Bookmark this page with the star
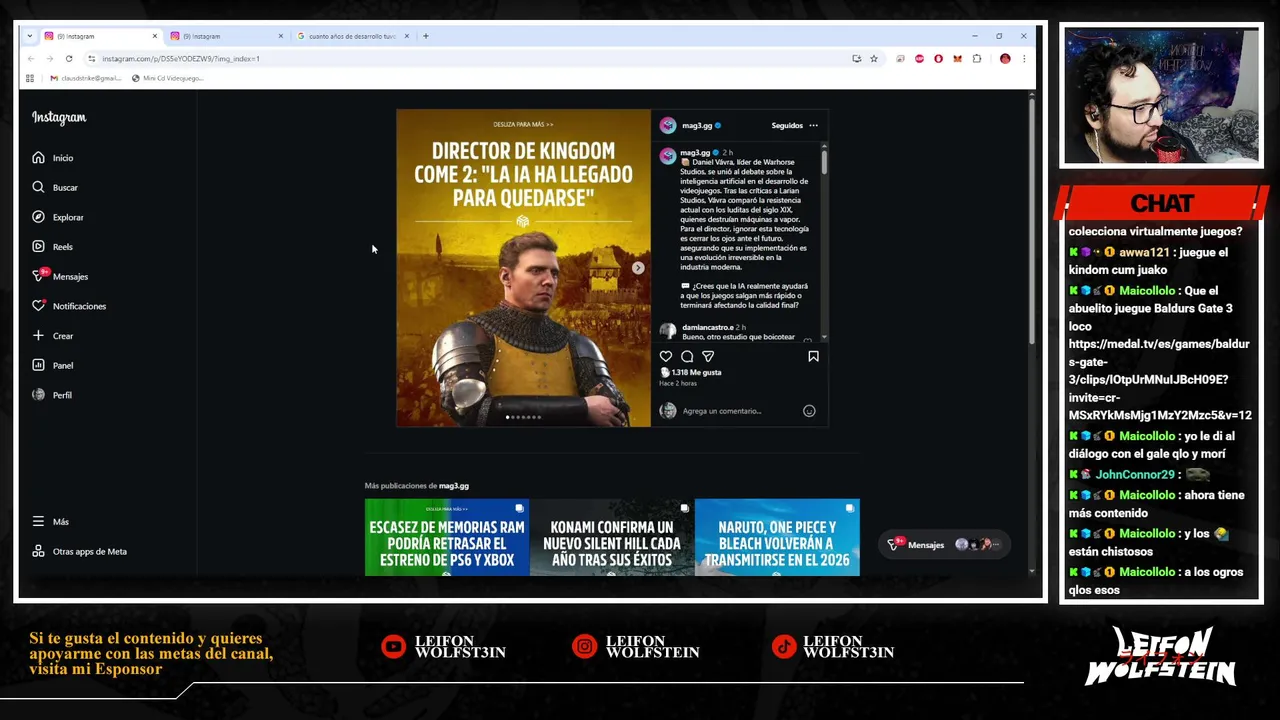 874,59
